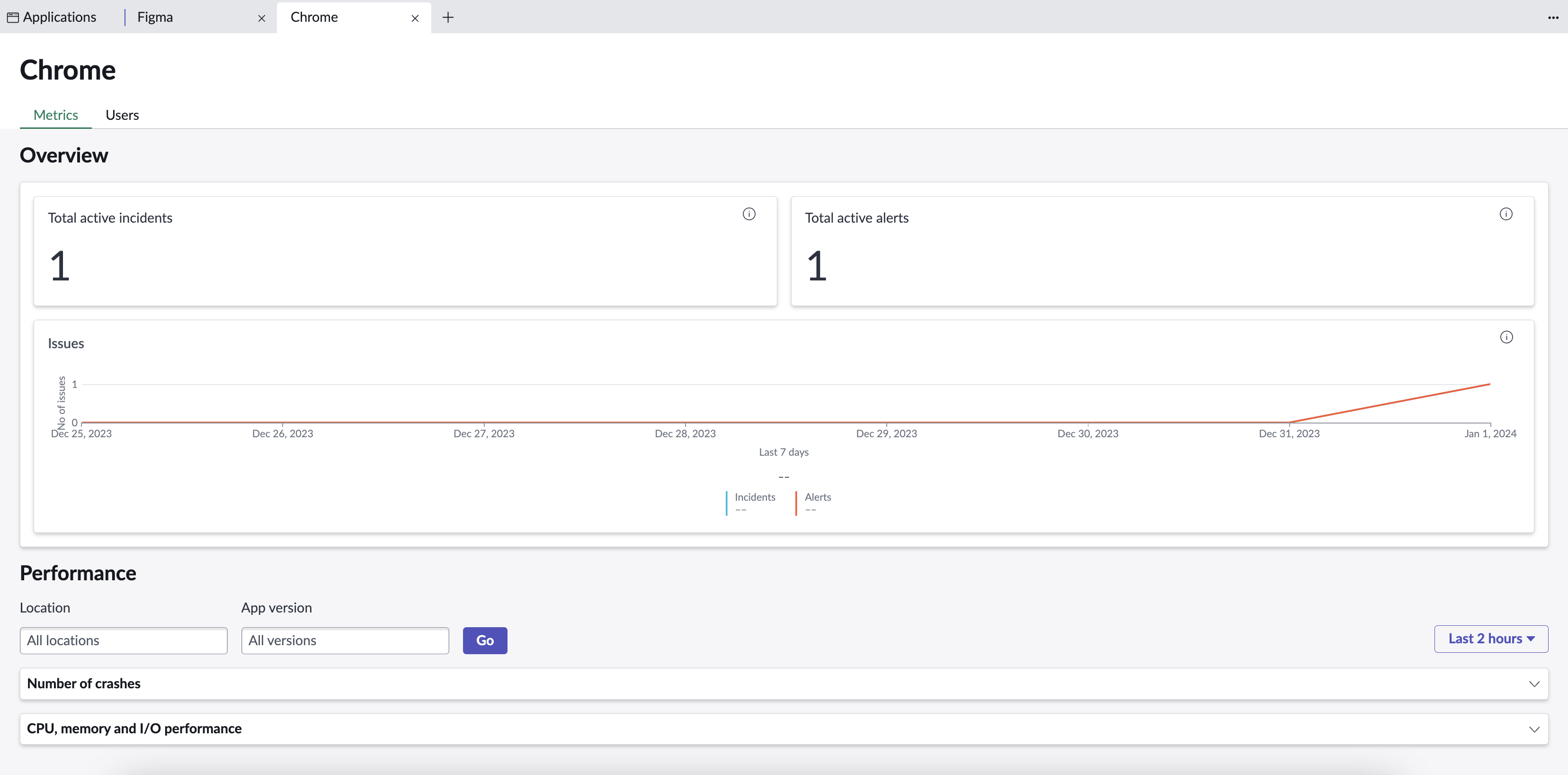1568x775 pixels.
Task: Switch to the Users tab
Action: click(122, 115)
